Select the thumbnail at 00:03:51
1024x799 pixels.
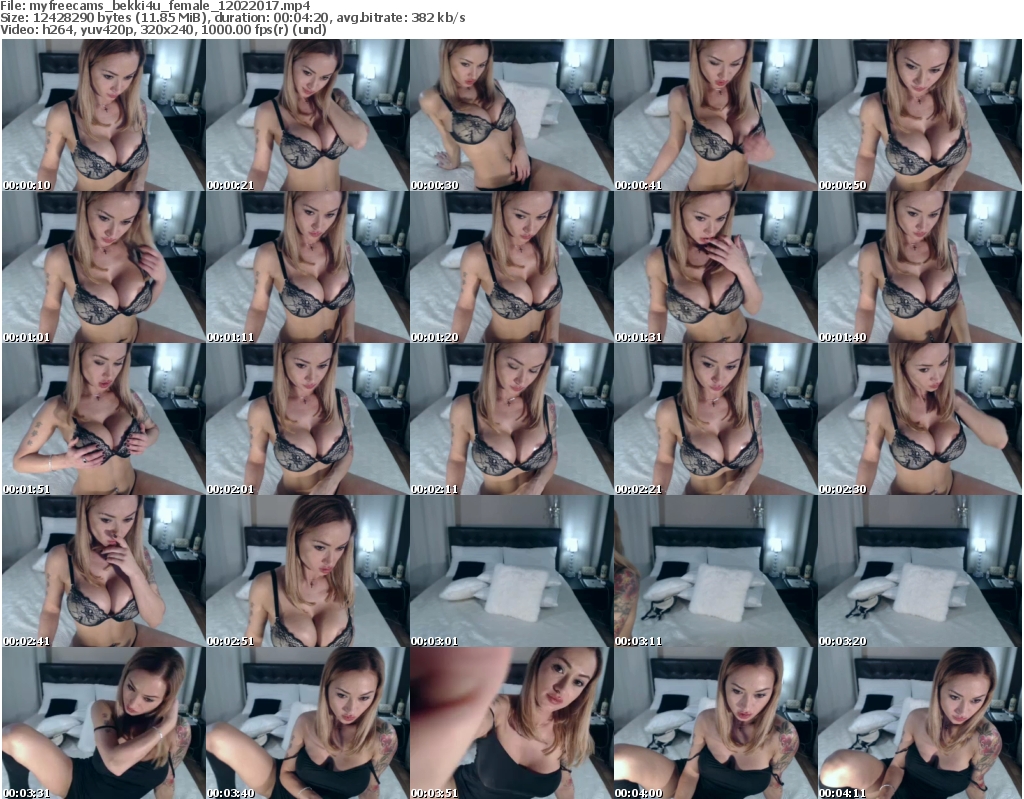(511, 723)
